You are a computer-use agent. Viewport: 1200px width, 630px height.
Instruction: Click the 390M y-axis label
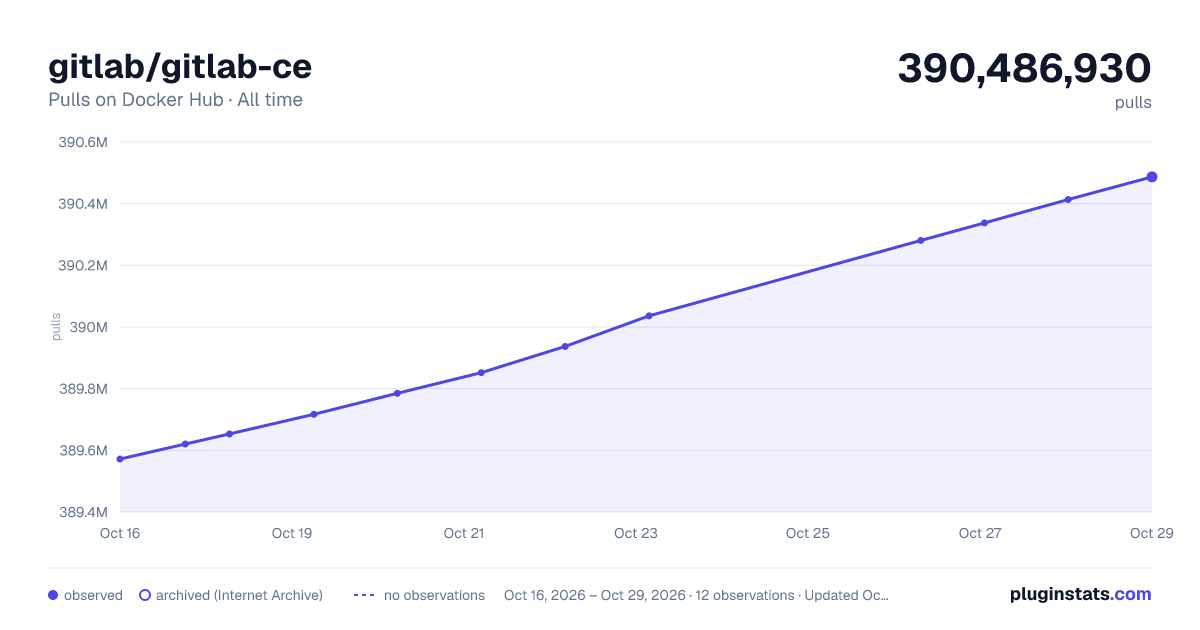coord(89,327)
